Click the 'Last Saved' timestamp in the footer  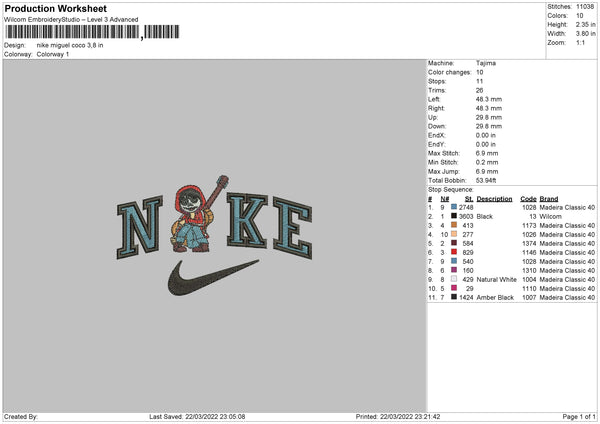(197, 416)
